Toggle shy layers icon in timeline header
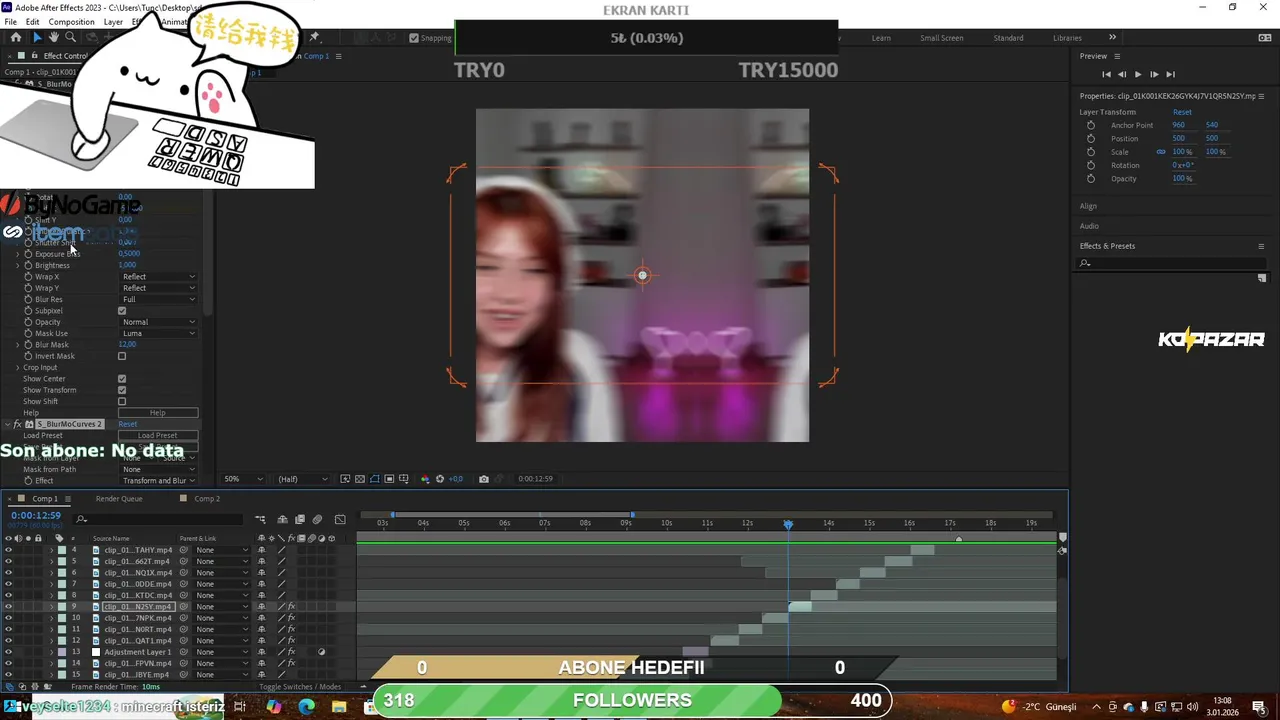Screen dimensions: 1280x720 tap(283, 519)
